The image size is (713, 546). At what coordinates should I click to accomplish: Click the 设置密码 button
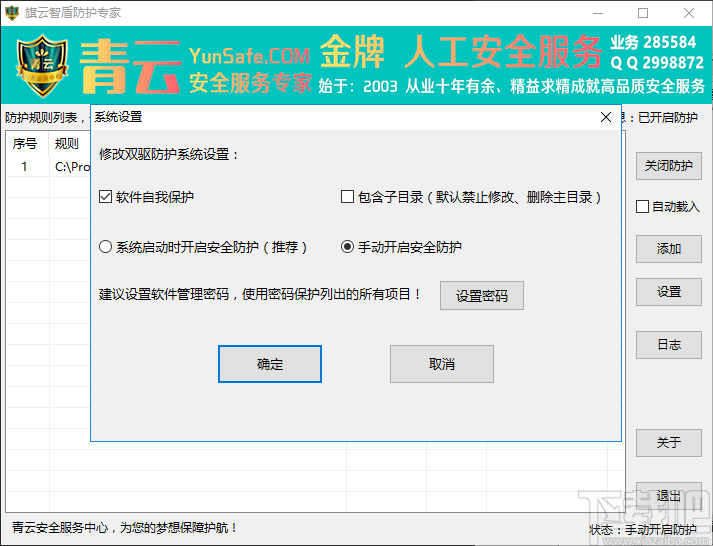pos(482,296)
